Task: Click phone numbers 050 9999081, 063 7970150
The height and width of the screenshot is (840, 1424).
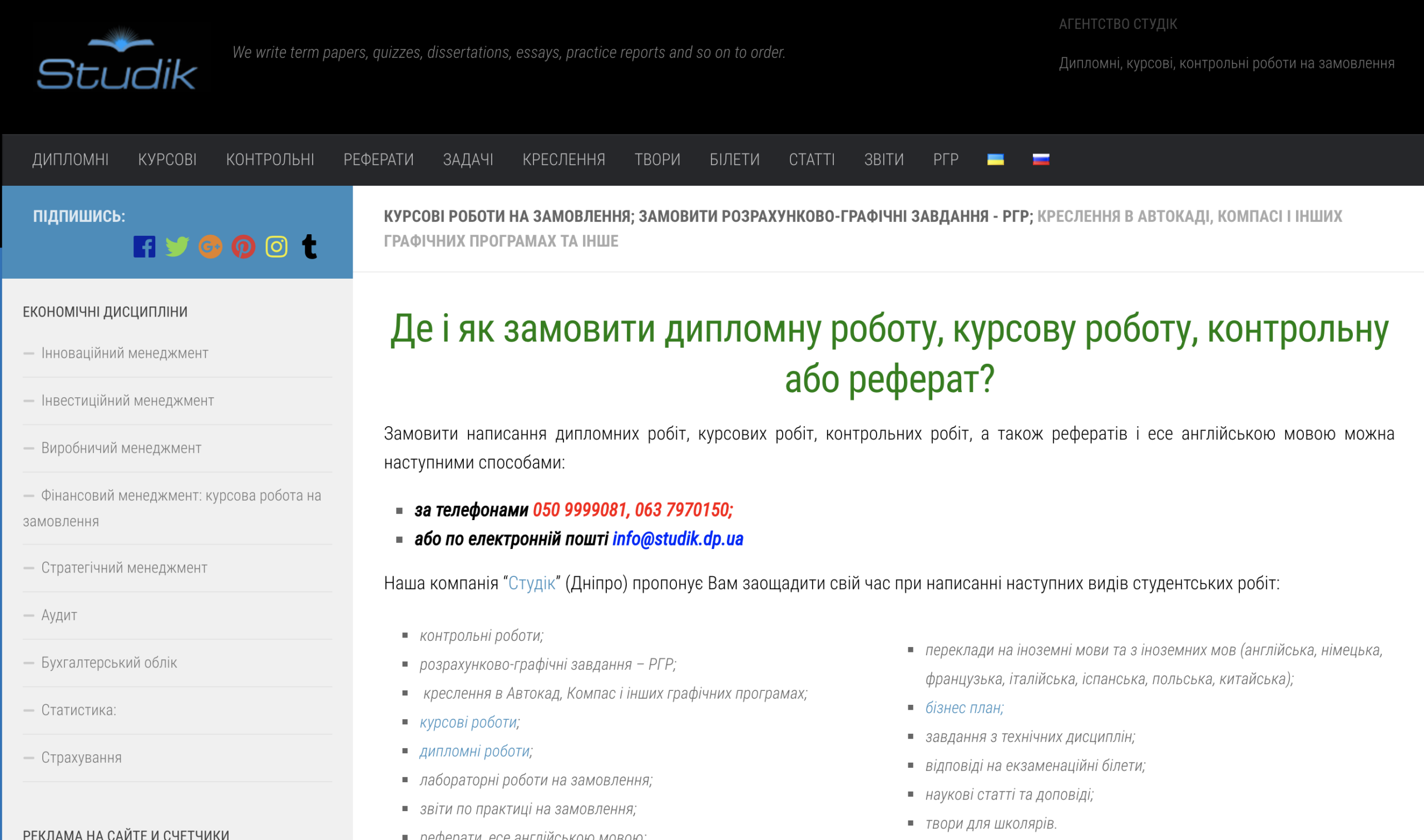Action: click(x=632, y=510)
